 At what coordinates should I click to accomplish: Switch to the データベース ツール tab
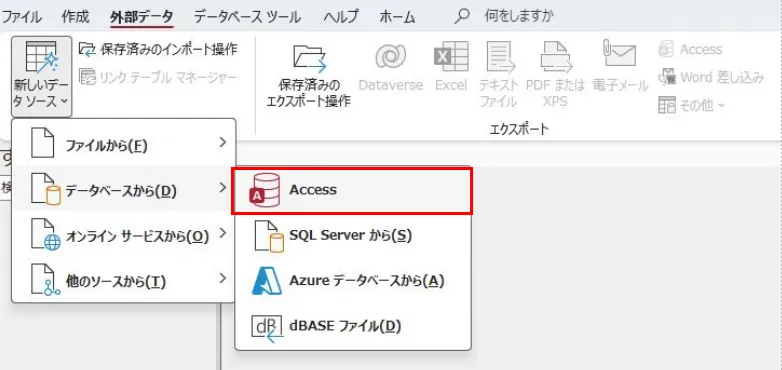[x=247, y=17]
